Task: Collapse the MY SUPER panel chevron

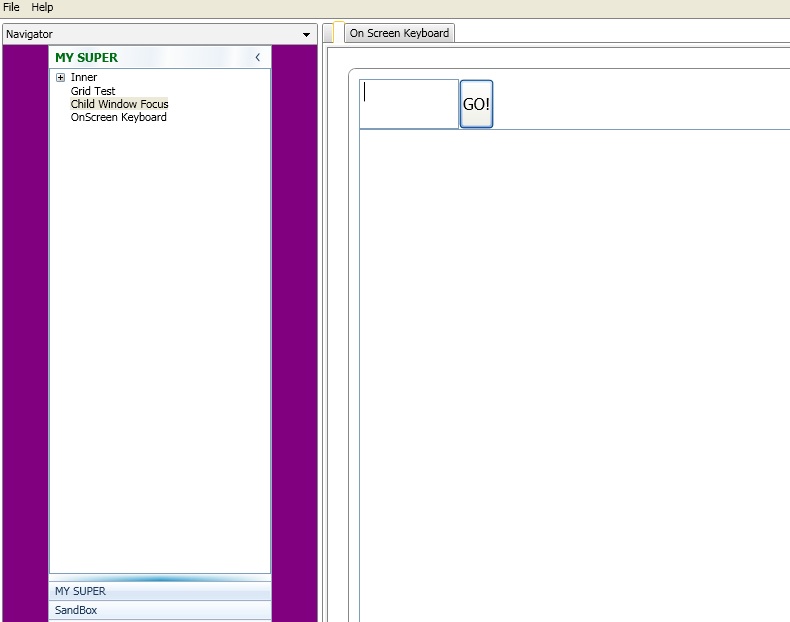Action: click(257, 57)
